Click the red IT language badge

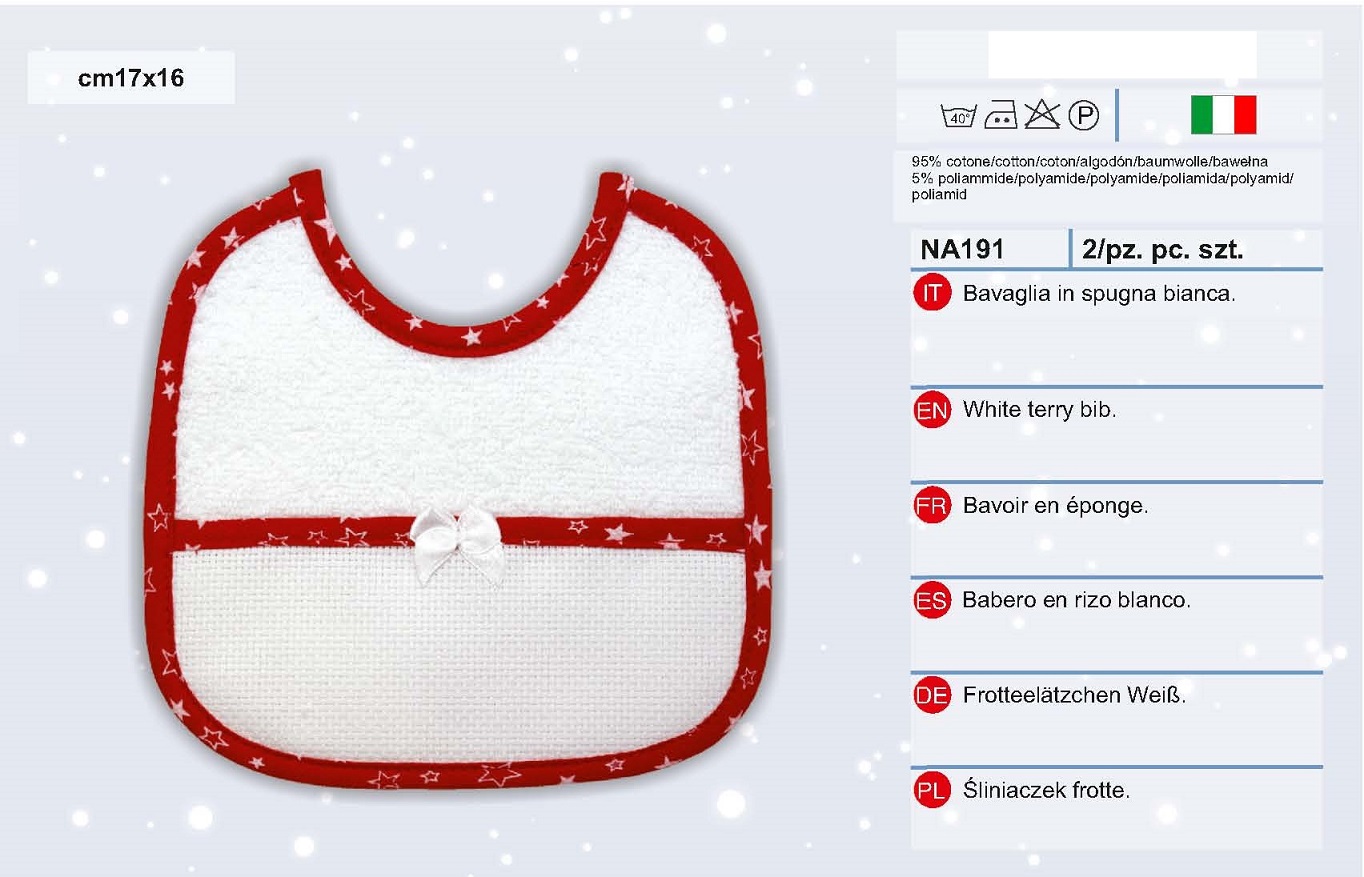(932, 294)
